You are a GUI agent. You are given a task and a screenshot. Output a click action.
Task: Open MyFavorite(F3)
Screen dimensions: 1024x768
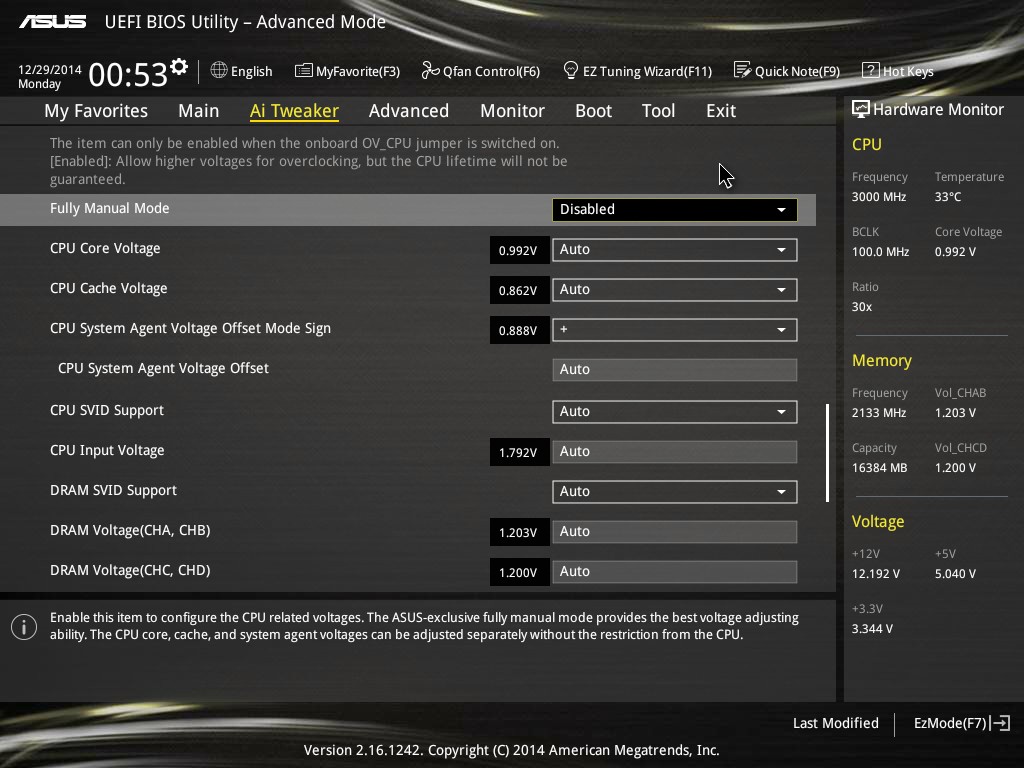[347, 71]
